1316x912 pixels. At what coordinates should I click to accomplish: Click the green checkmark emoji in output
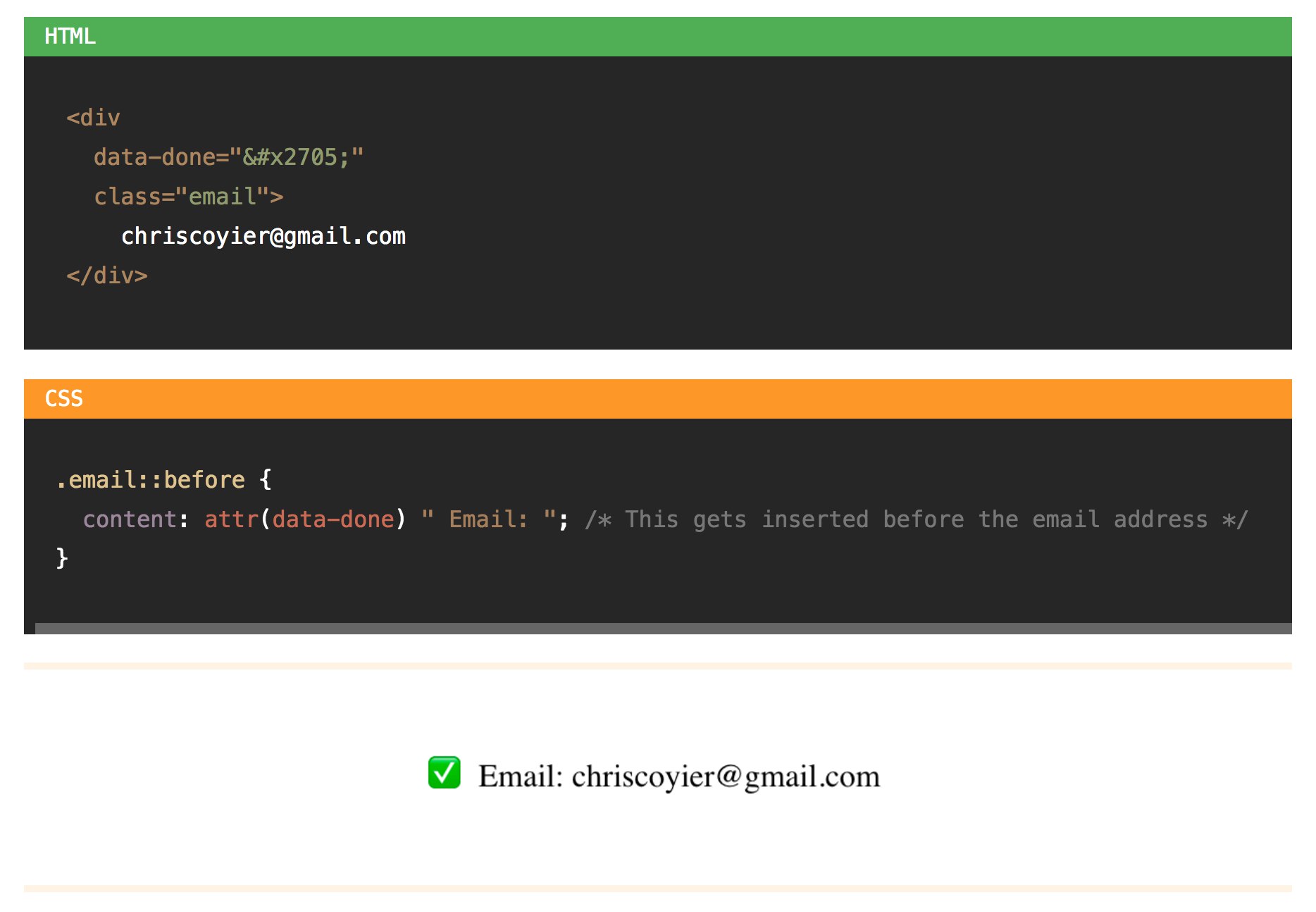[445, 772]
